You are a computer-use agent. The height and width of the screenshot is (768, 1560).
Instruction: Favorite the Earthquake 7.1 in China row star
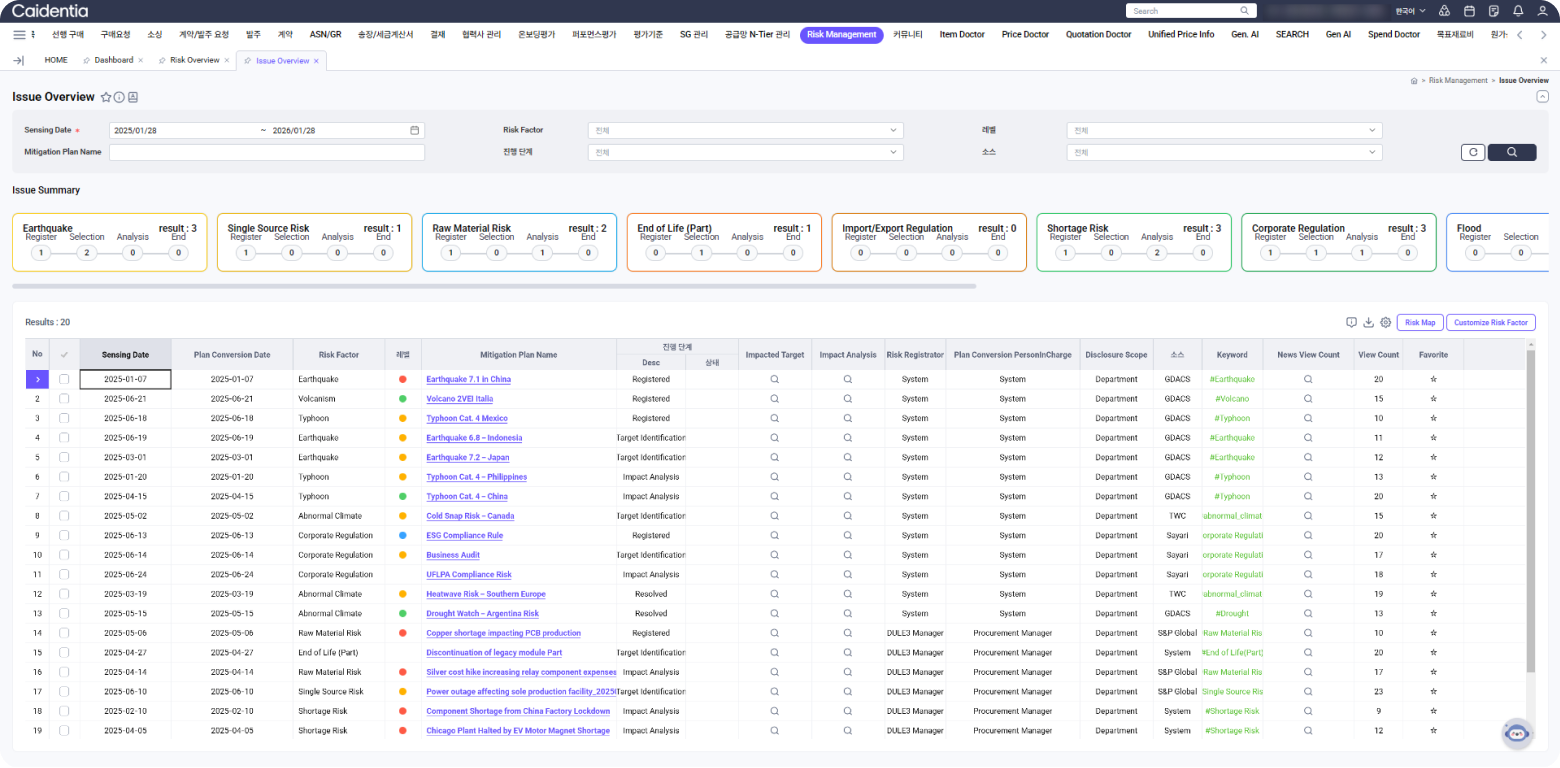pyautogui.click(x=1433, y=379)
